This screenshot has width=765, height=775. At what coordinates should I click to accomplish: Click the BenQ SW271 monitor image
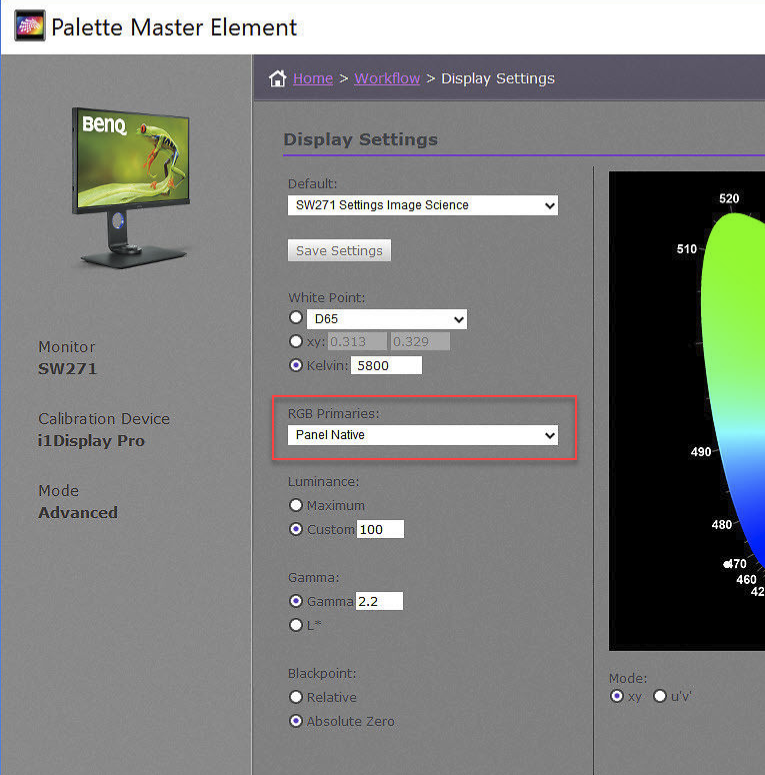click(131, 188)
